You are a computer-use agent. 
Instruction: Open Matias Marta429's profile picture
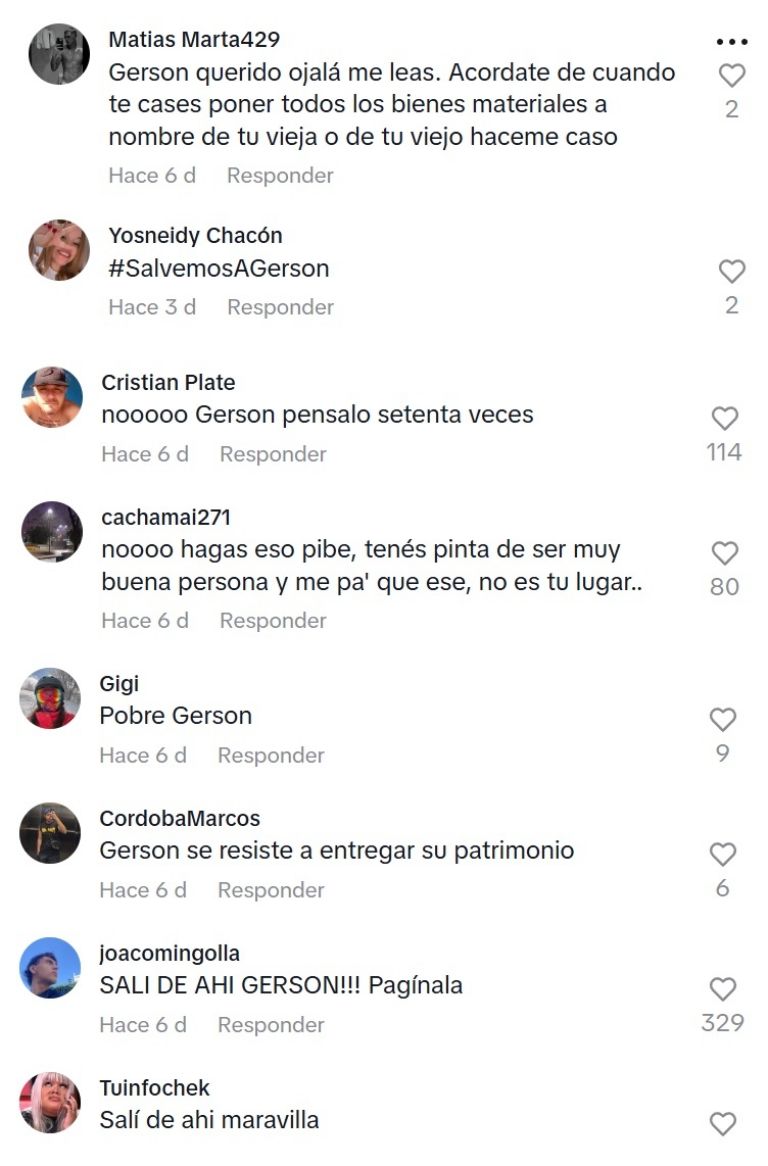pyautogui.click(x=59, y=54)
